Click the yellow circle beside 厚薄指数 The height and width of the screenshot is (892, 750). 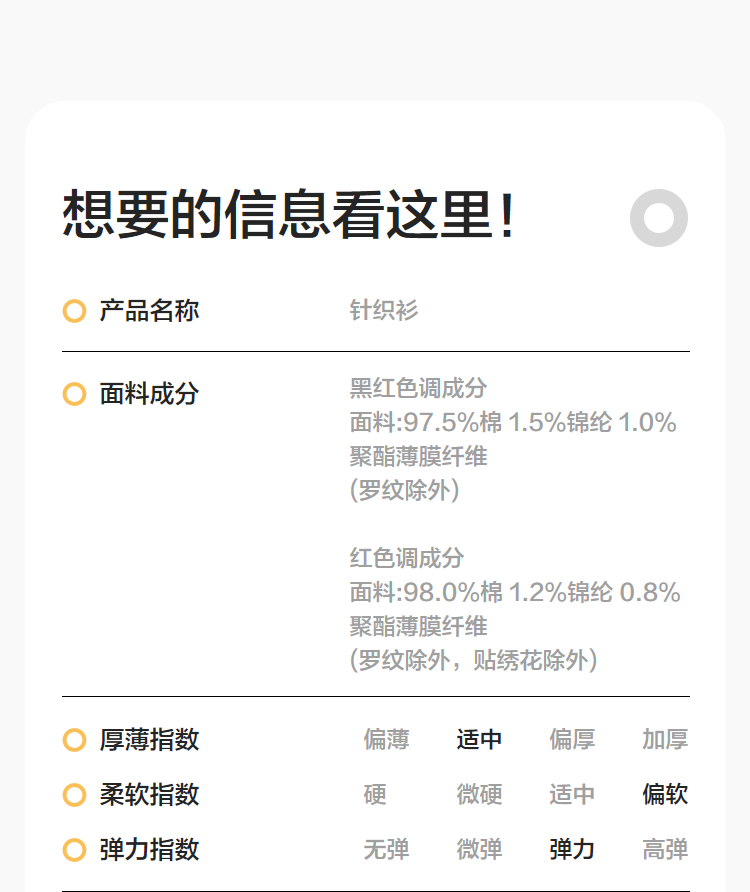pyautogui.click(x=74, y=740)
